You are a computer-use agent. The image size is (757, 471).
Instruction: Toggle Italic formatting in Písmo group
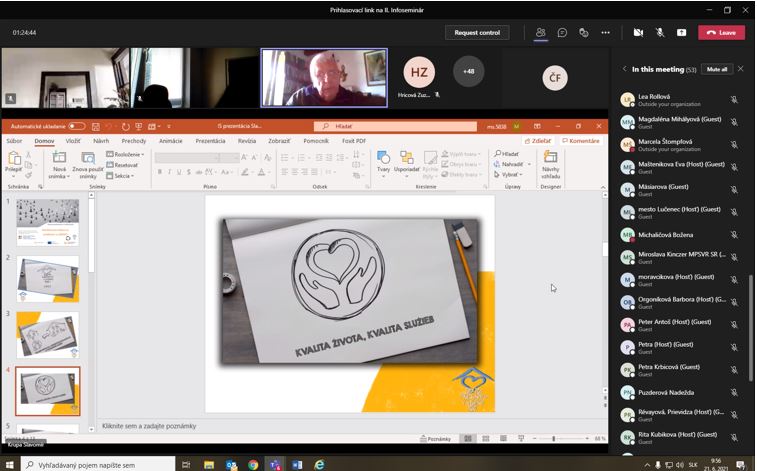pos(169,172)
